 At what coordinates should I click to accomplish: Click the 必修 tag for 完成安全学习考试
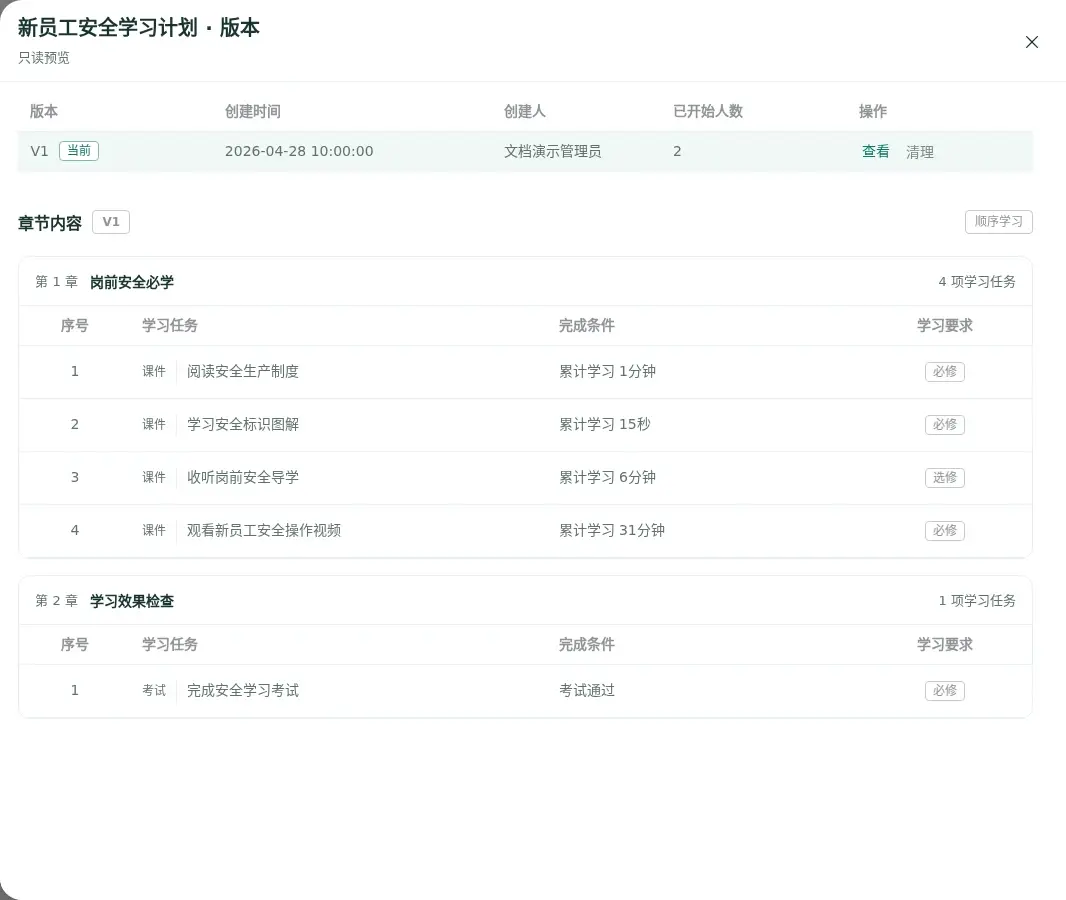point(944,691)
